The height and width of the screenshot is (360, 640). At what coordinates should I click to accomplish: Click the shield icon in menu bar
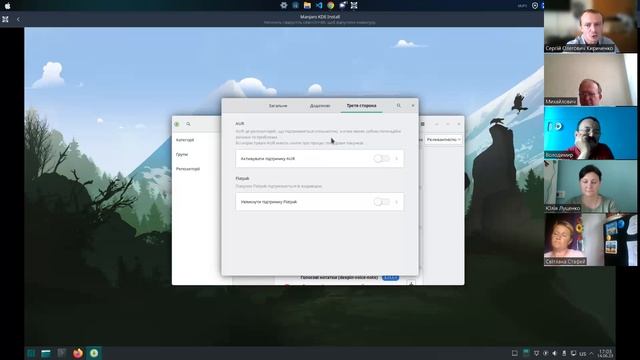click(535, 6)
